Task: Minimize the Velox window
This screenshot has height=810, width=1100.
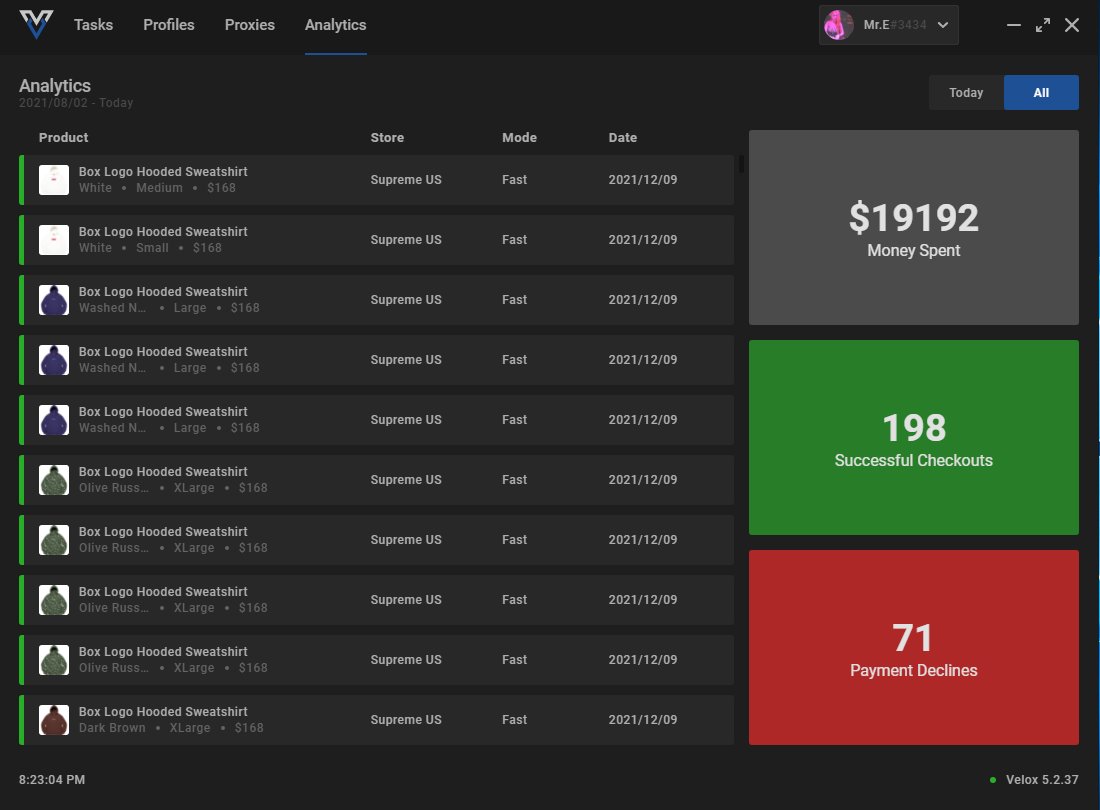Action: coord(1014,25)
